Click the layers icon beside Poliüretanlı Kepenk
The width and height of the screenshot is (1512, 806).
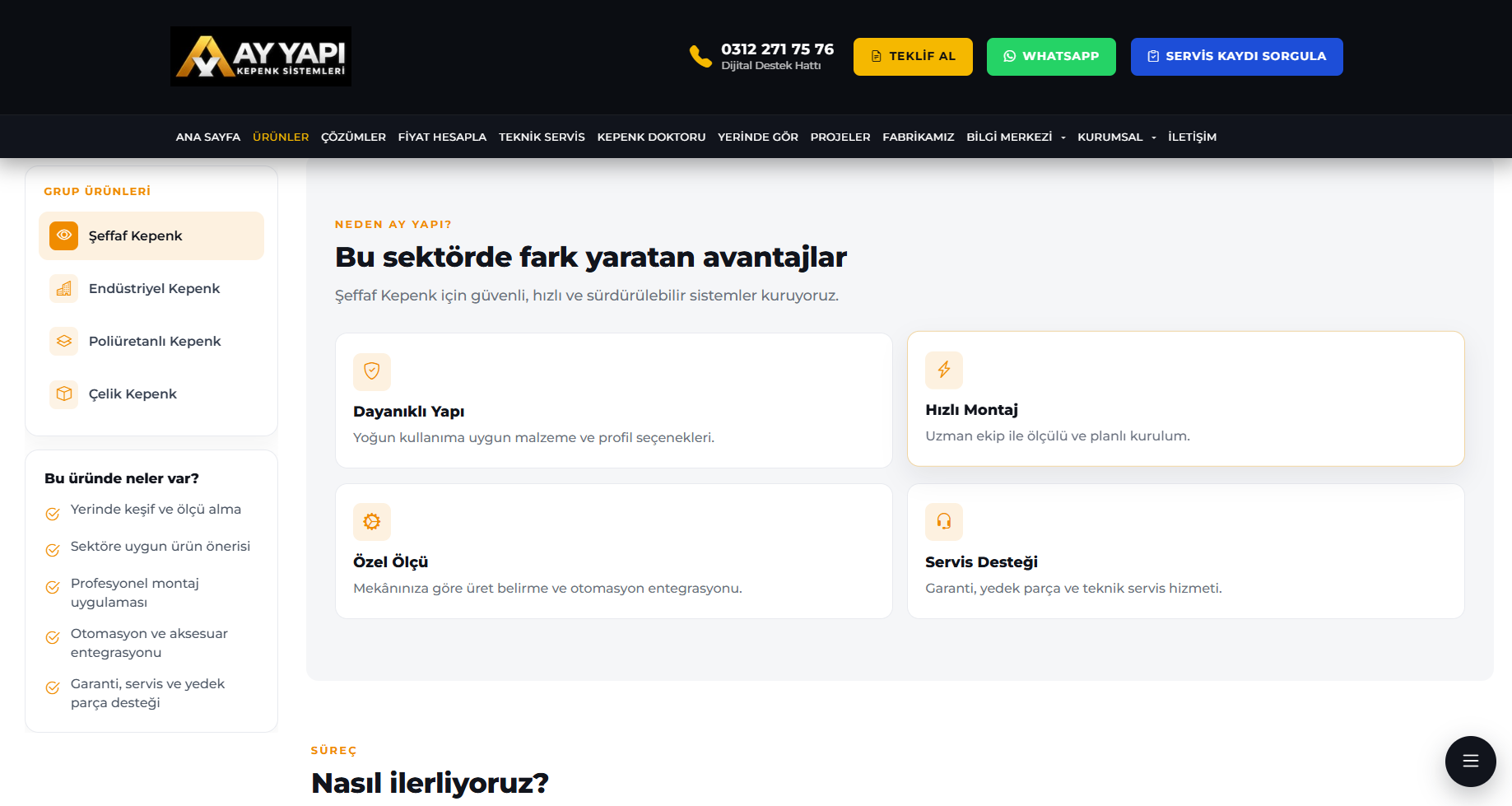64,341
